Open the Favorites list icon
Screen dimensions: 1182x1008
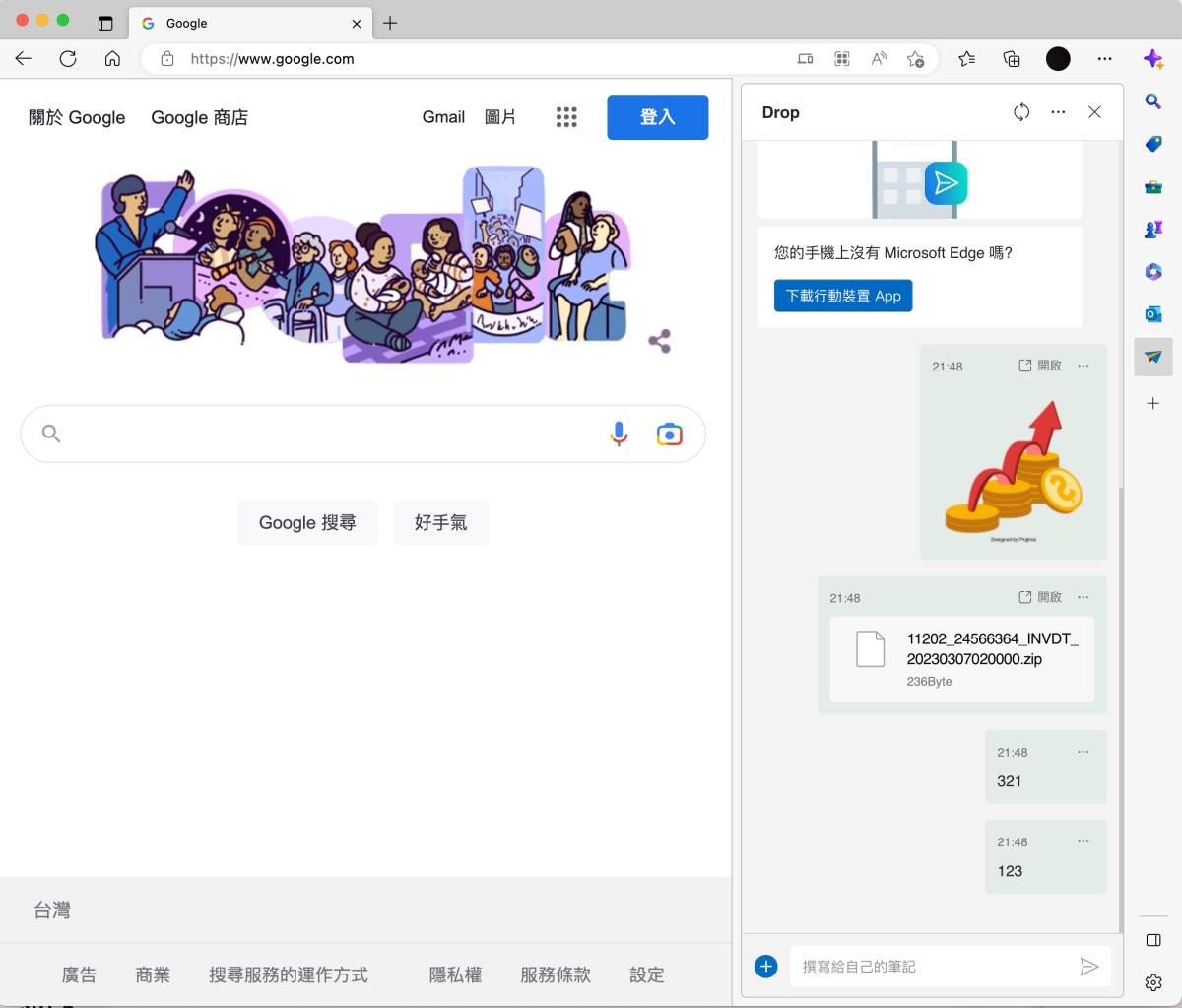(x=967, y=59)
